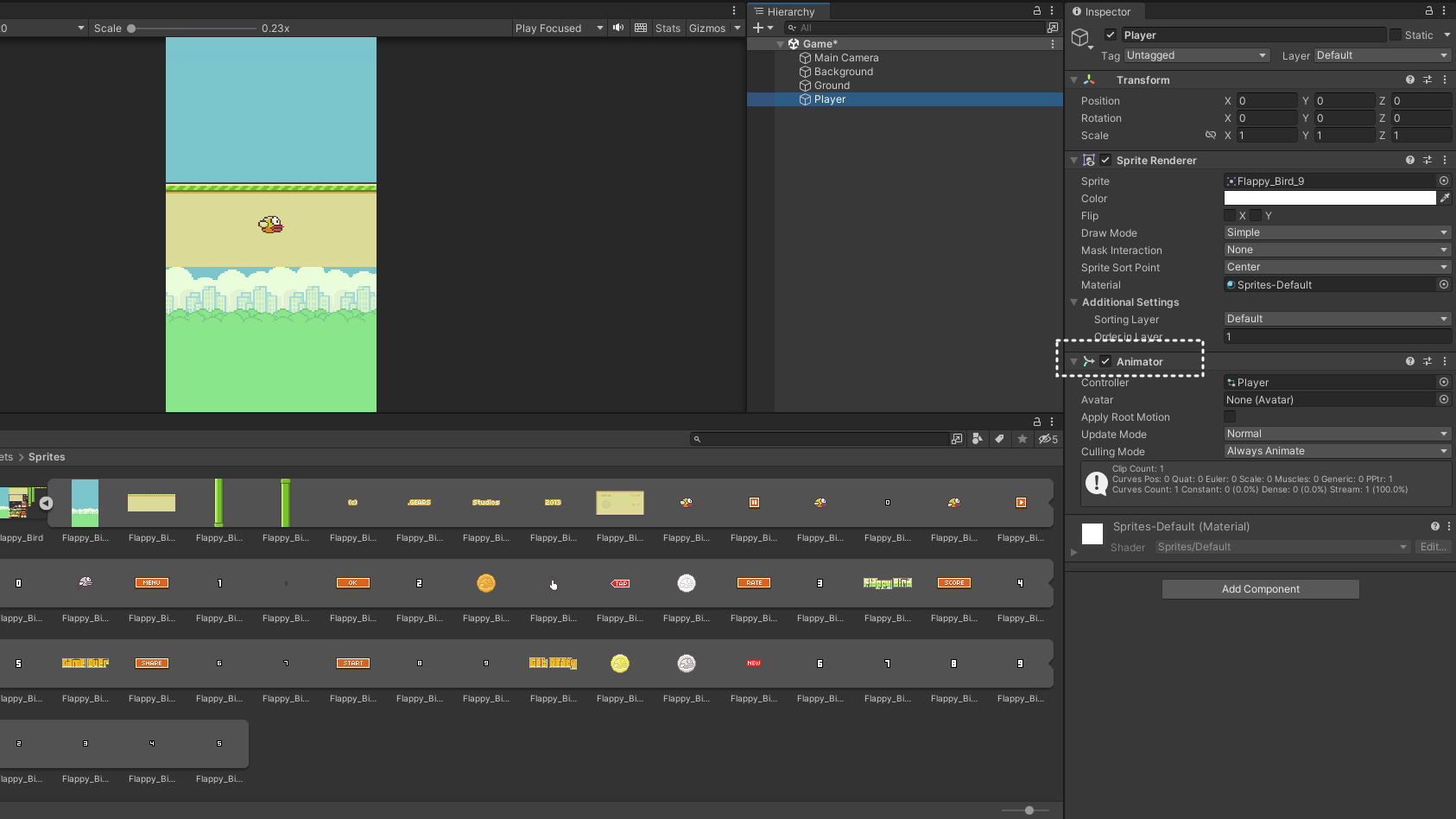This screenshot has height=819, width=1456.
Task: Disable the Animator component checkbox
Action: point(1105,361)
